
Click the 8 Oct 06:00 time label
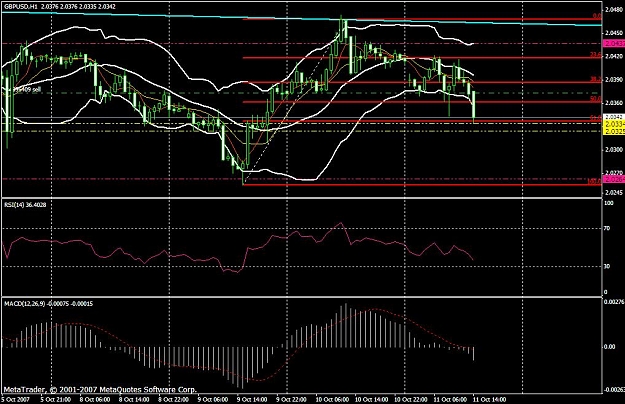tap(95, 400)
